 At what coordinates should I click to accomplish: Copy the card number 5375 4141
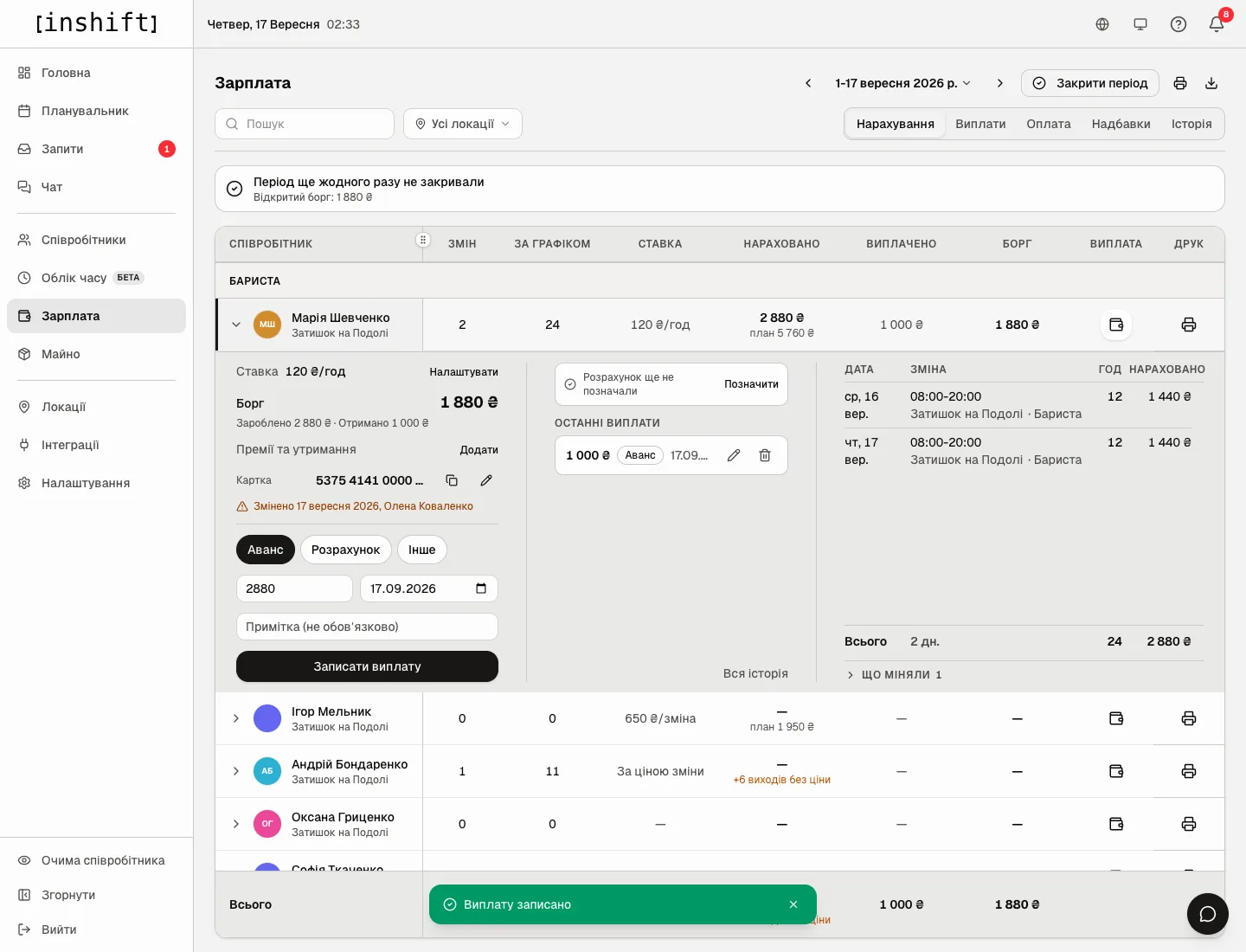pos(452,480)
